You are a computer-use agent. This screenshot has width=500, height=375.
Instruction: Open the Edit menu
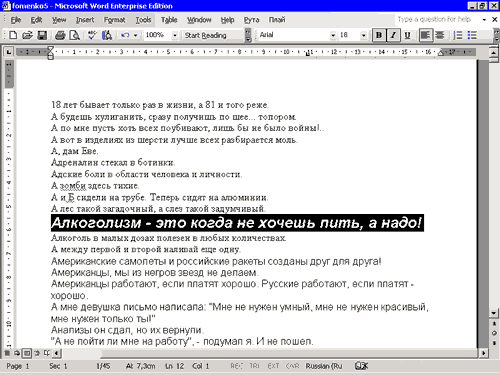tap(36, 20)
